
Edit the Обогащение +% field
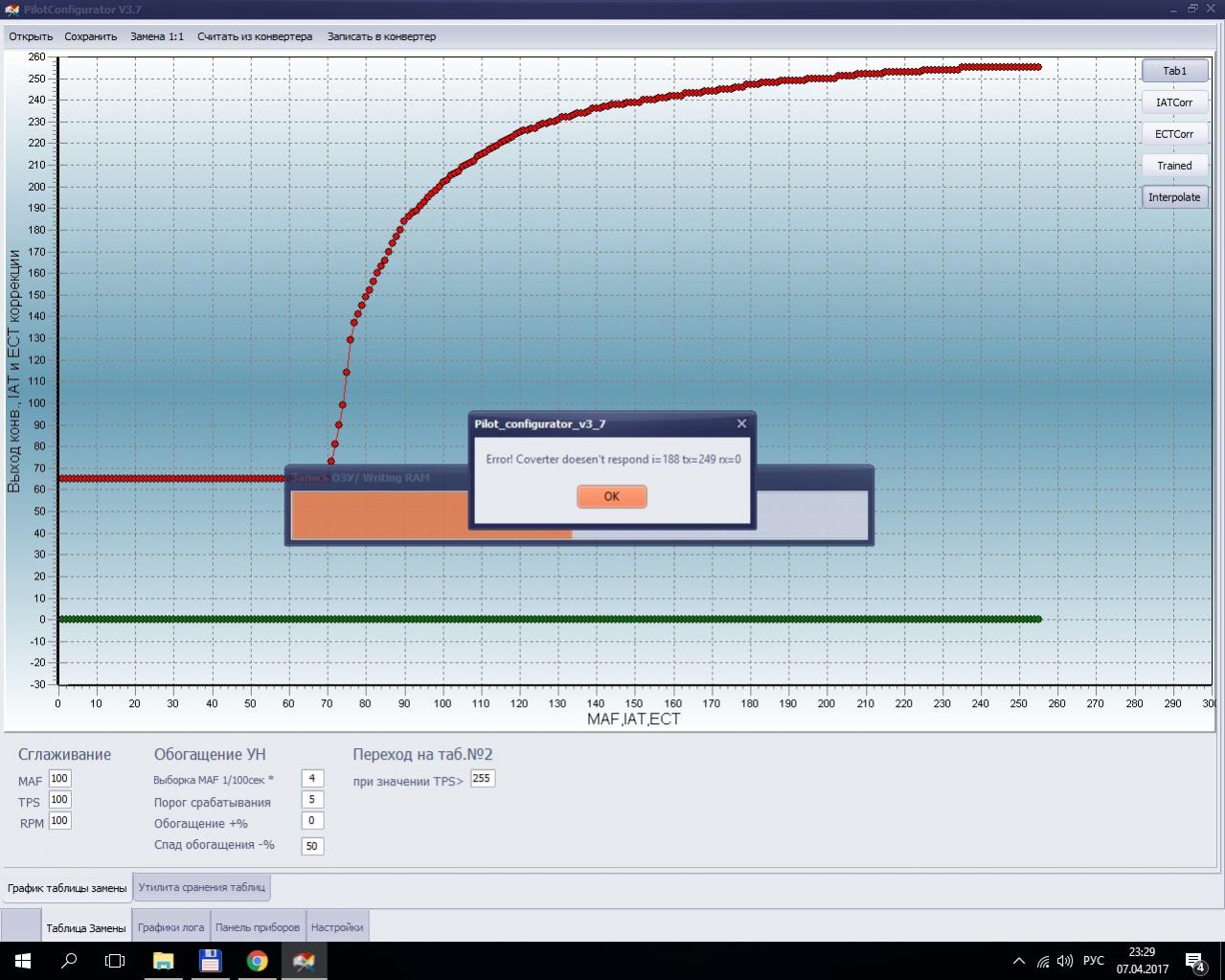point(312,821)
